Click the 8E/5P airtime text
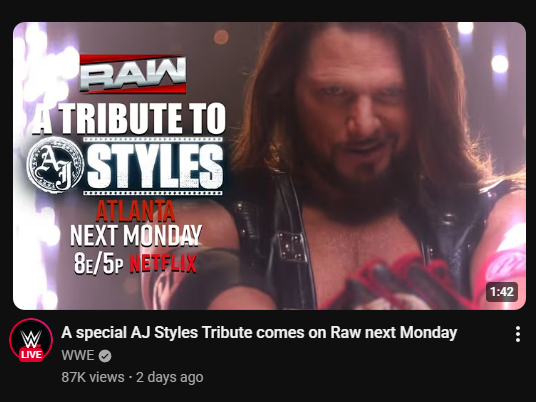 tap(99, 264)
